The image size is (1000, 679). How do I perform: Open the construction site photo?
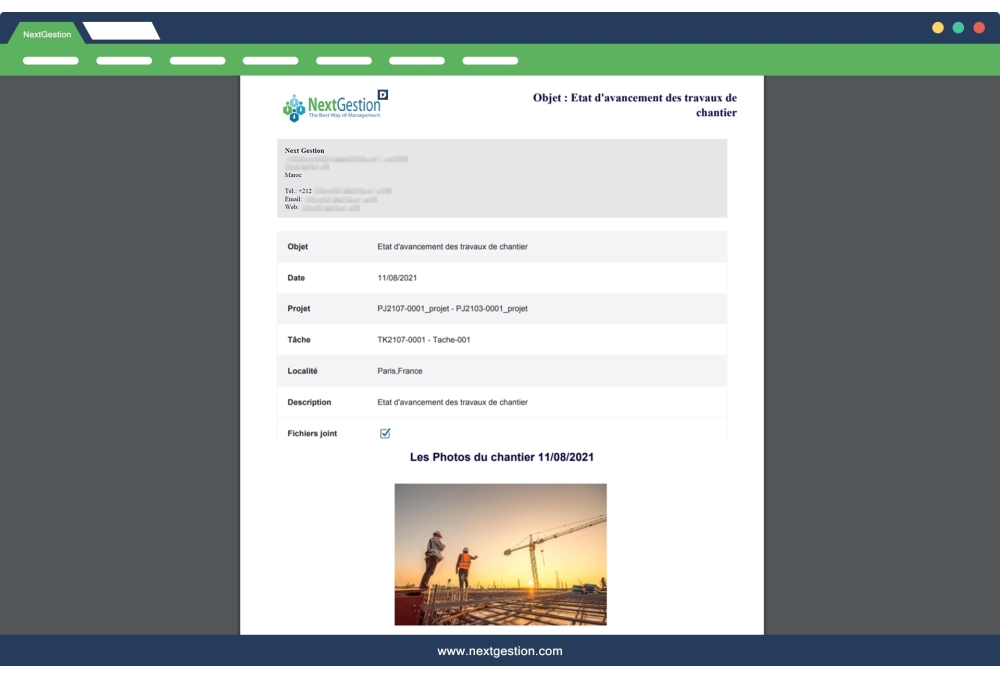[500, 554]
